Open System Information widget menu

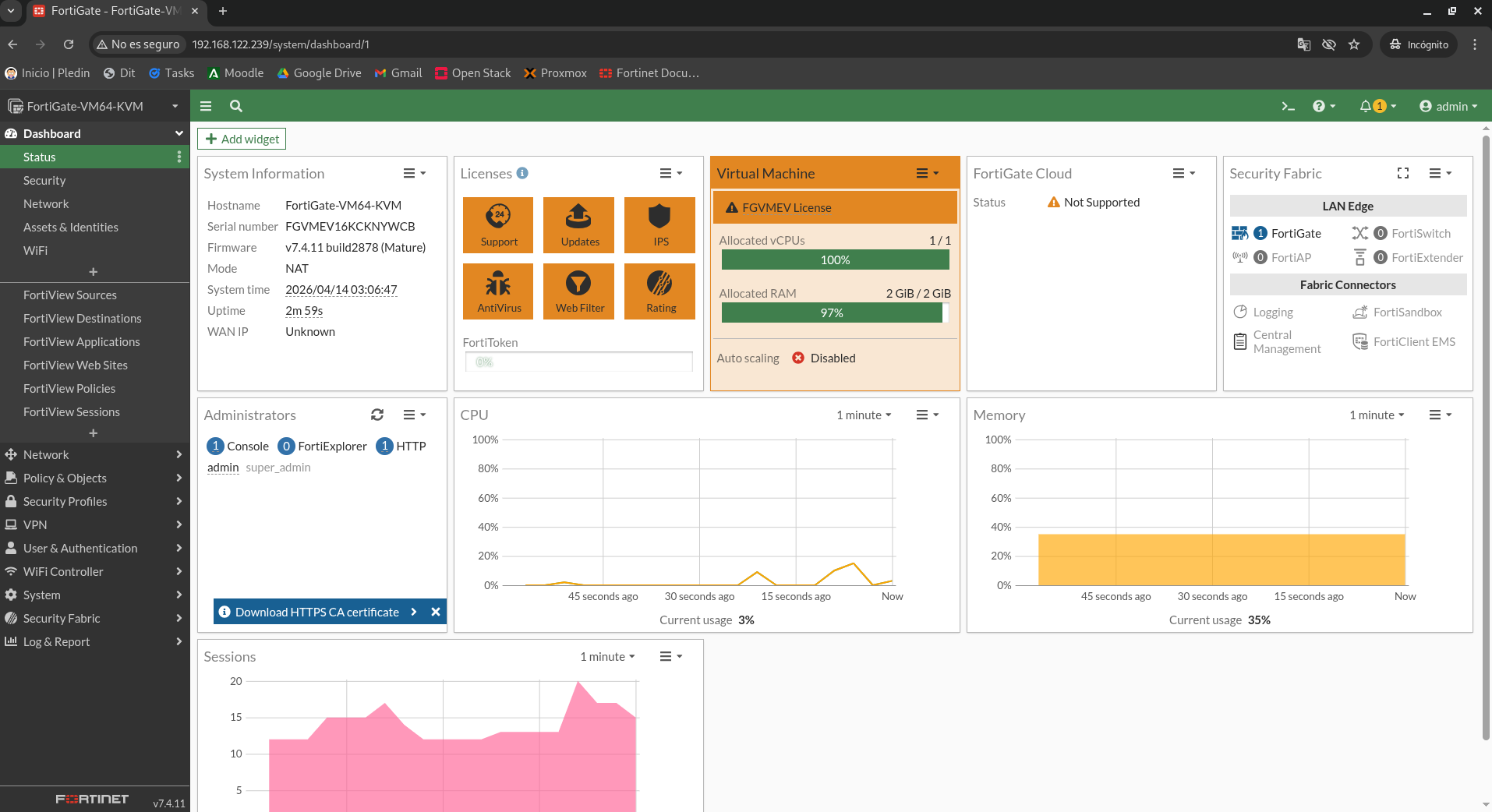point(414,173)
